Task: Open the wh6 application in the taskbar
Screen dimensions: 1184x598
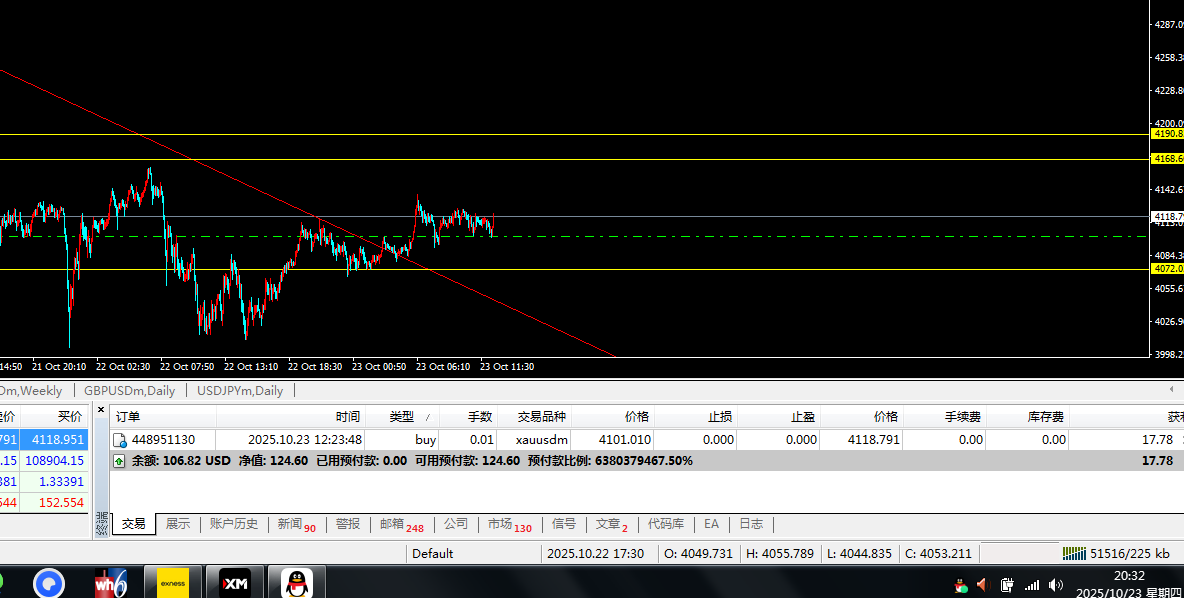Action: coord(110,582)
